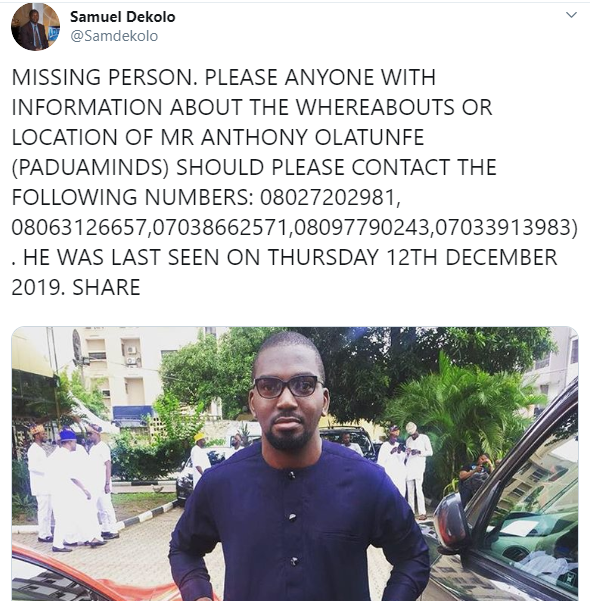
Task: Open the attached photo of the man
Action: point(294,464)
